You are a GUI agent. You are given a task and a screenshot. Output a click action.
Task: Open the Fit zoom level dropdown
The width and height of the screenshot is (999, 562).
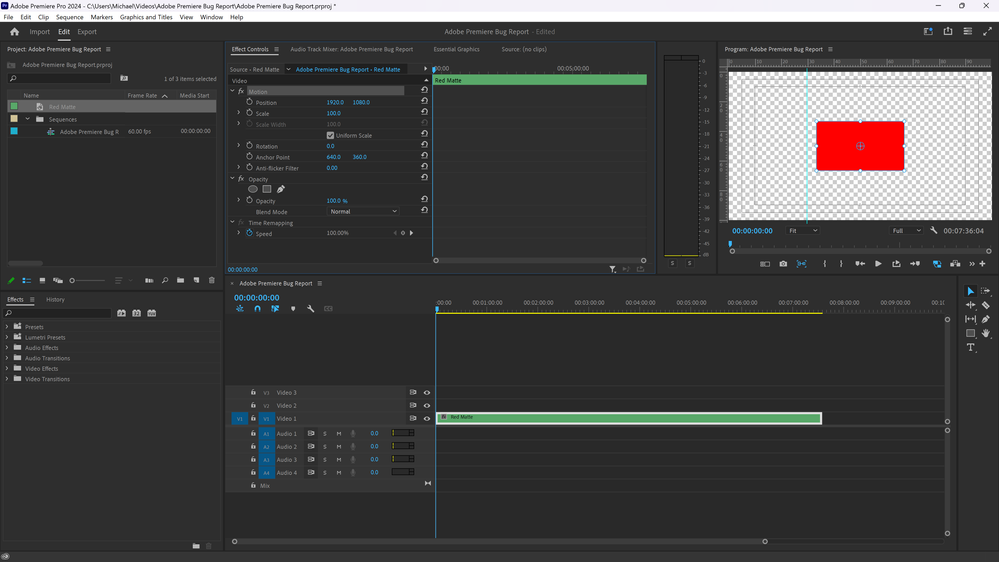pyautogui.click(x=802, y=231)
